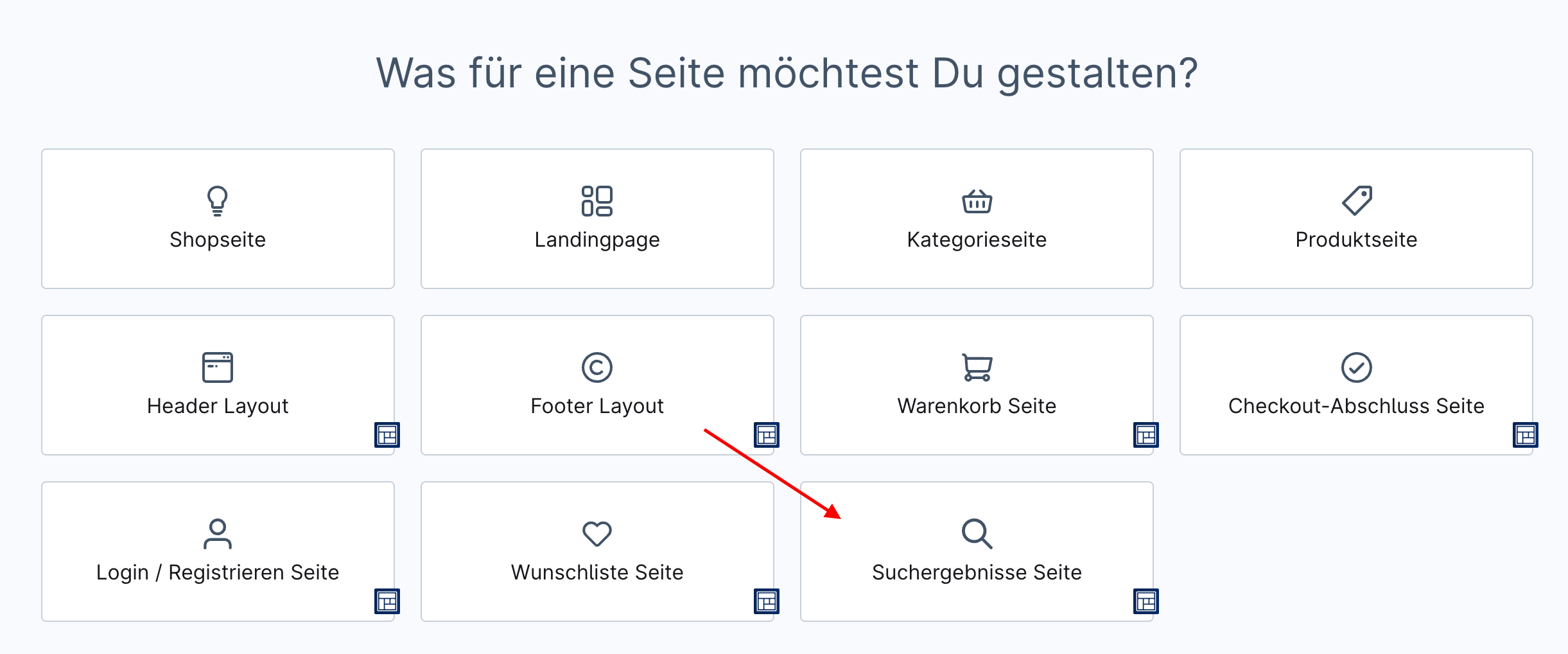Choose the Kategorieseite basket icon
This screenshot has height=654, width=1568.
point(977,202)
